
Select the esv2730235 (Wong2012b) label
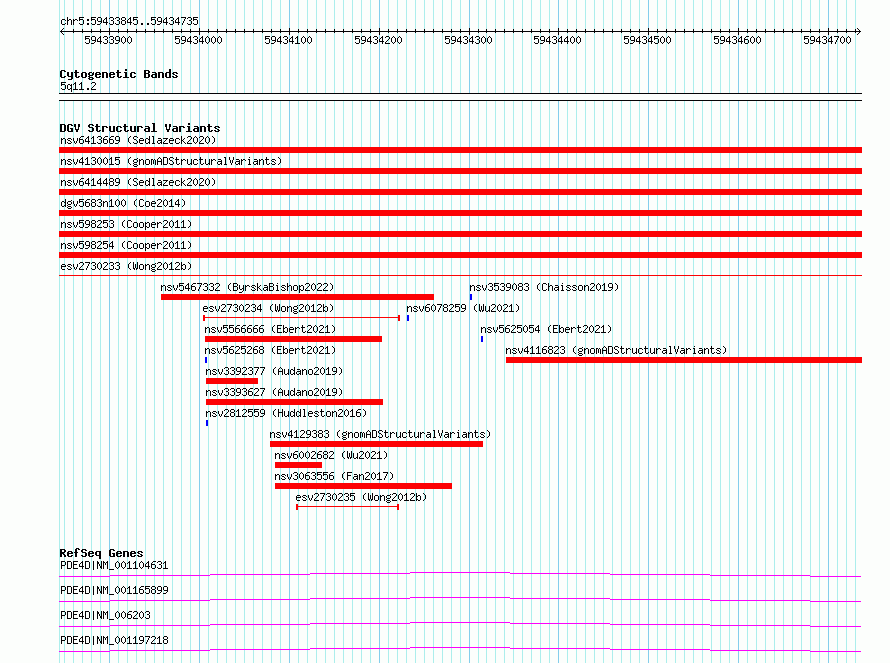(x=361, y=497)
